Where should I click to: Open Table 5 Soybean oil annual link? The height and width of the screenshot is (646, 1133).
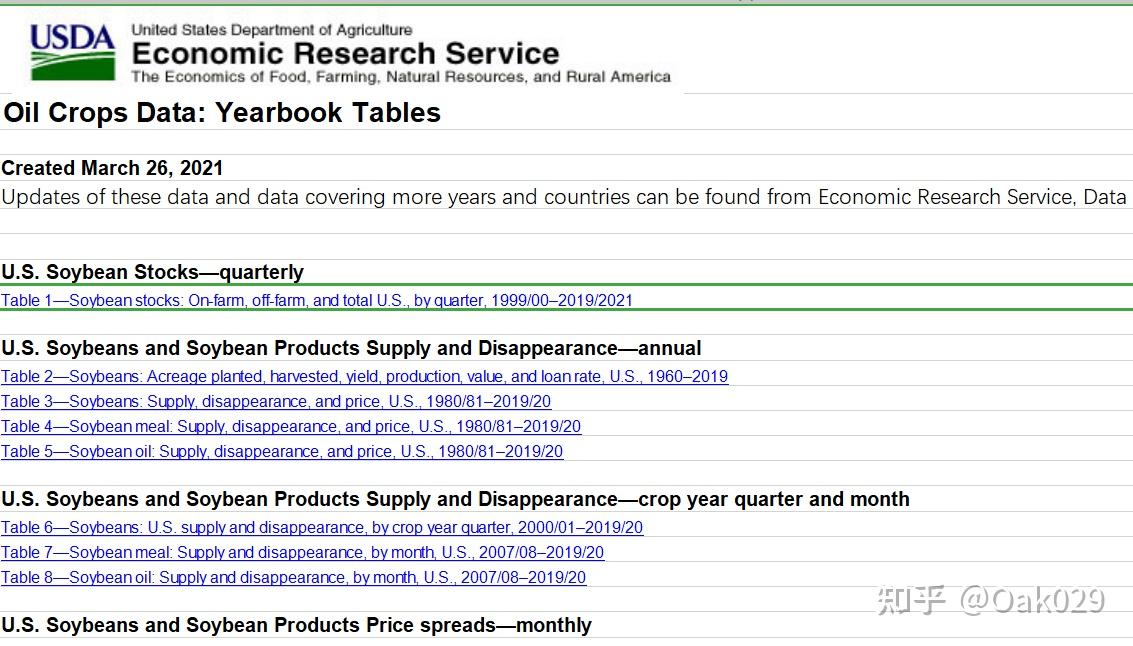pos(282,452)
